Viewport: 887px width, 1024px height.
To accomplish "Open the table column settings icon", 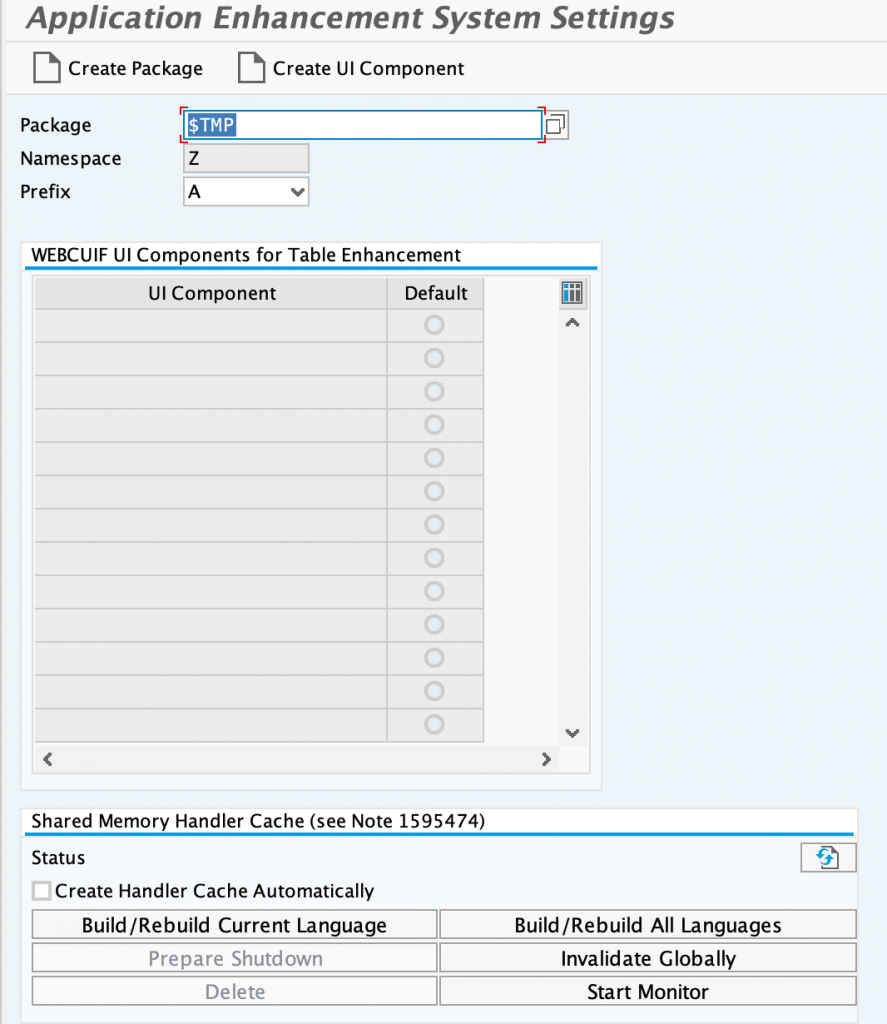I will coord(572,293).
